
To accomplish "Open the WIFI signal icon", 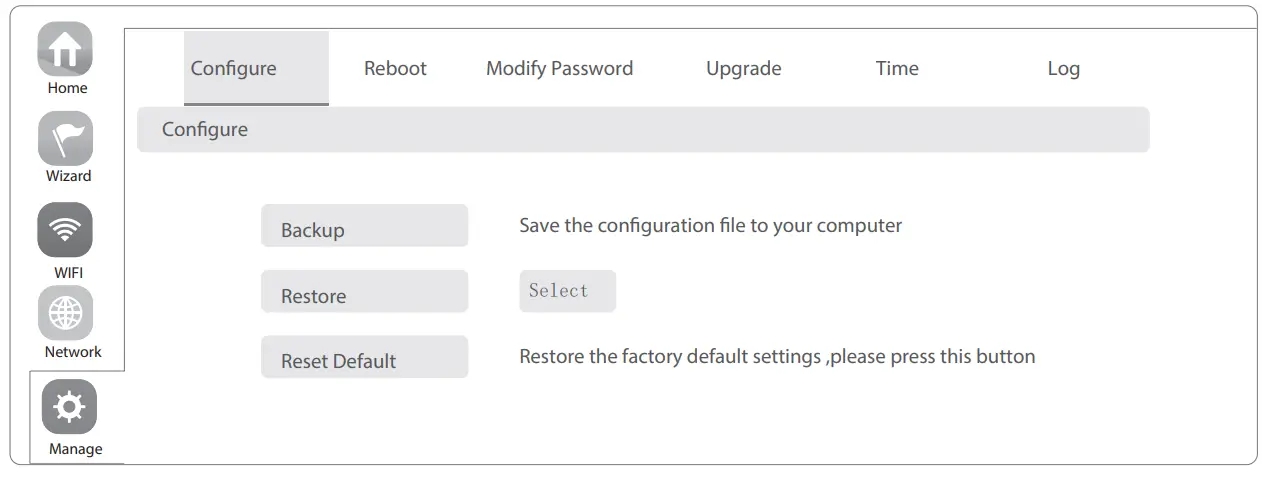I will [x=65, y=230].
